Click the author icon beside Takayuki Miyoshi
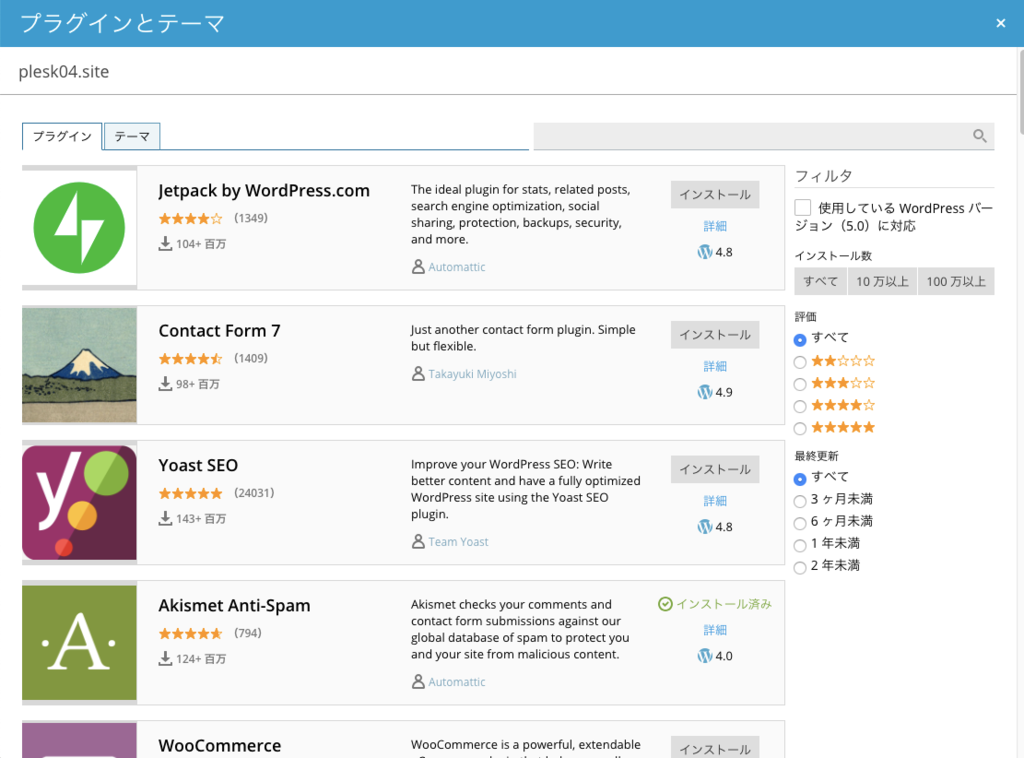Viewport: 1024px width, 758px height. coord(418,373)
